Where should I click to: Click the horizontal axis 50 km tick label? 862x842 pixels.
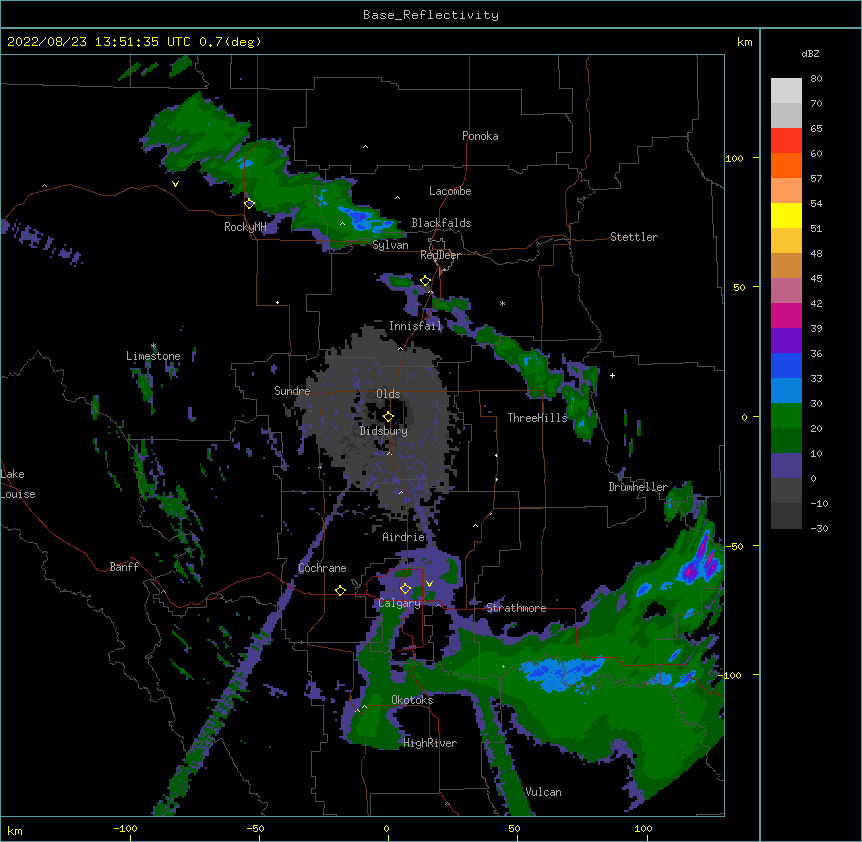[514, 828]
